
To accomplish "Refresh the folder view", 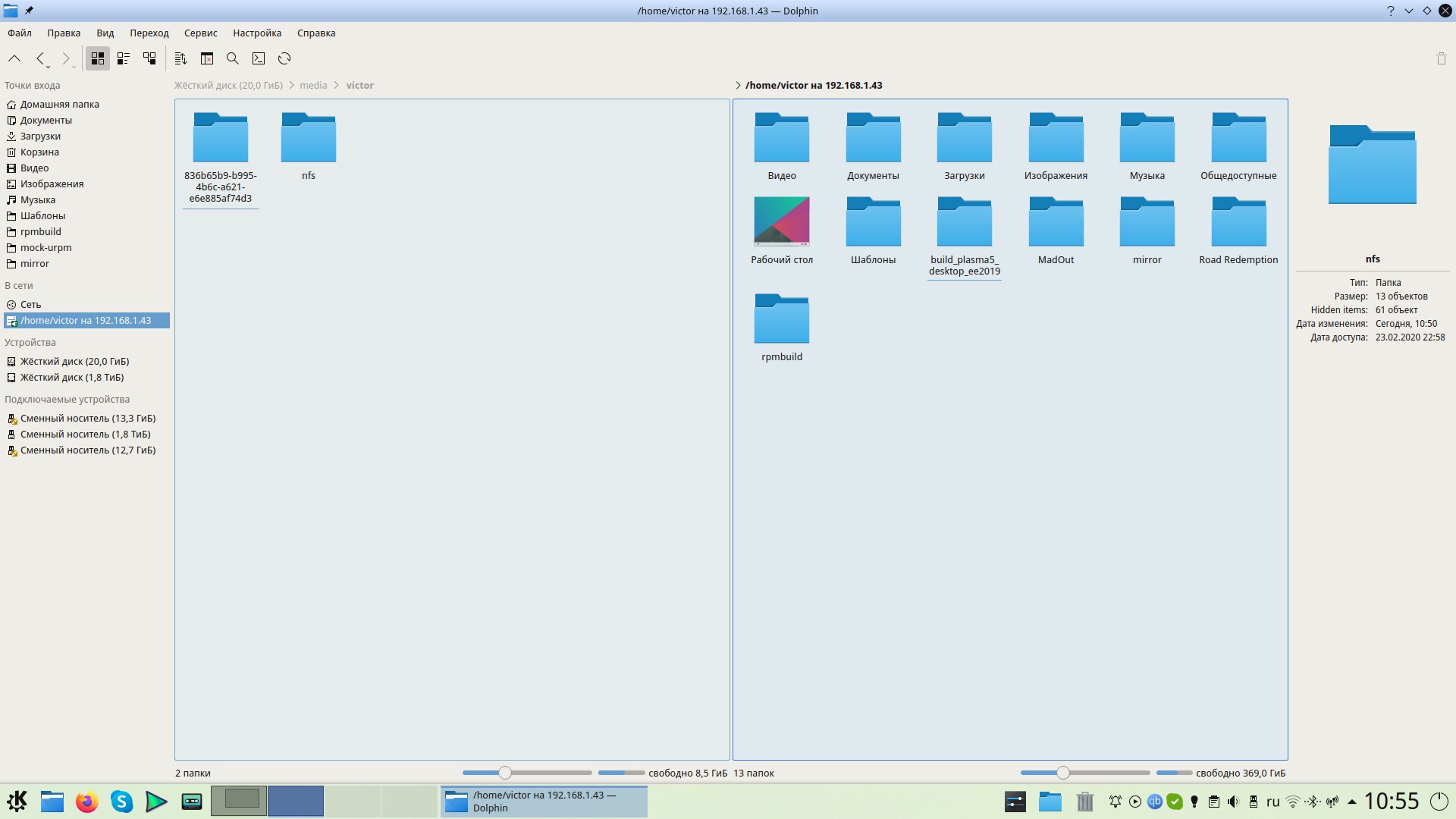I will pyautogui.click(x=284, y=58).
